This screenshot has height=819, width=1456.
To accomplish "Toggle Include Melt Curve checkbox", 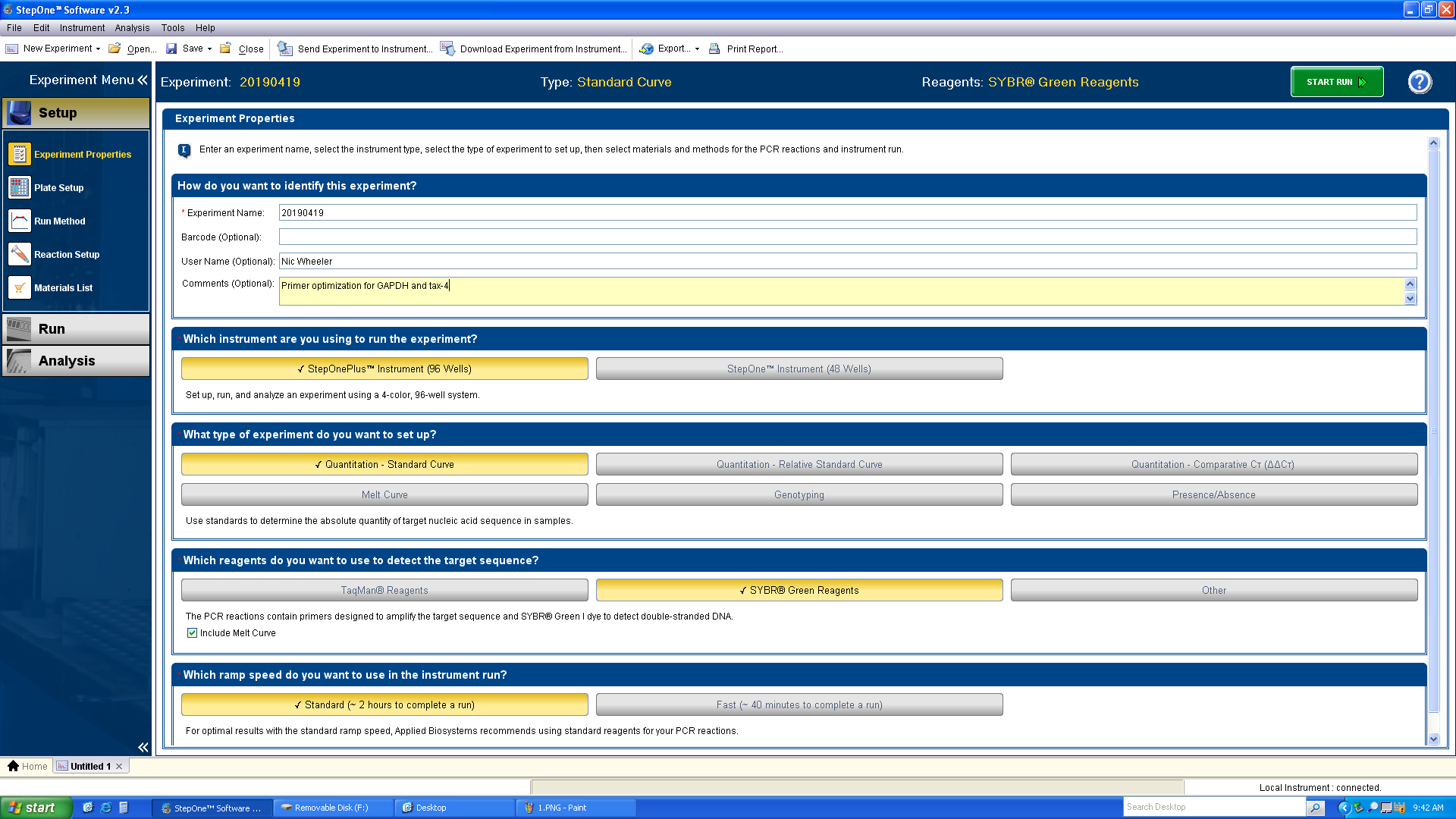I will [192, 633].
